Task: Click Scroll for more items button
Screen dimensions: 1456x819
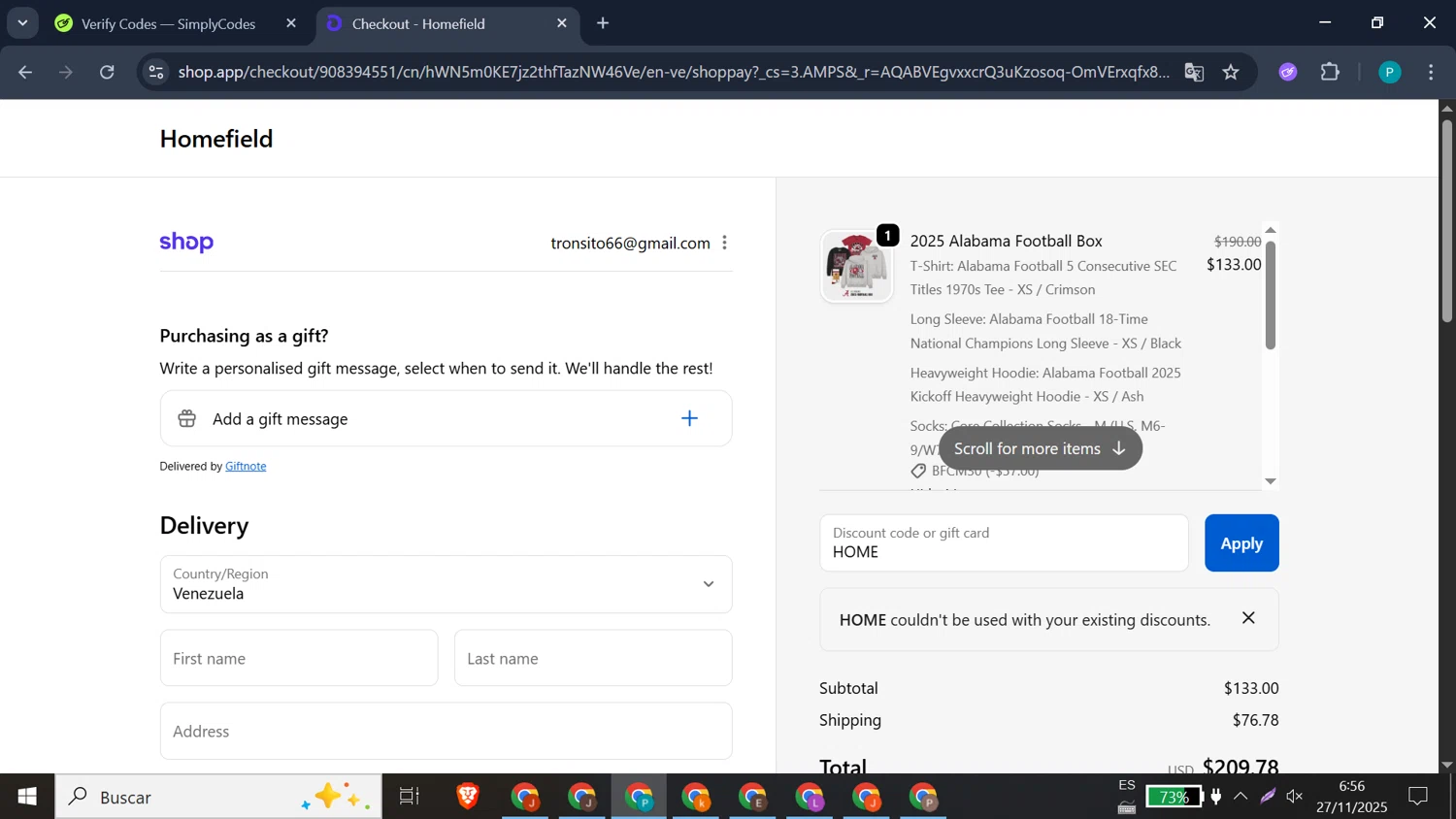Action: tap(1040, 448)
